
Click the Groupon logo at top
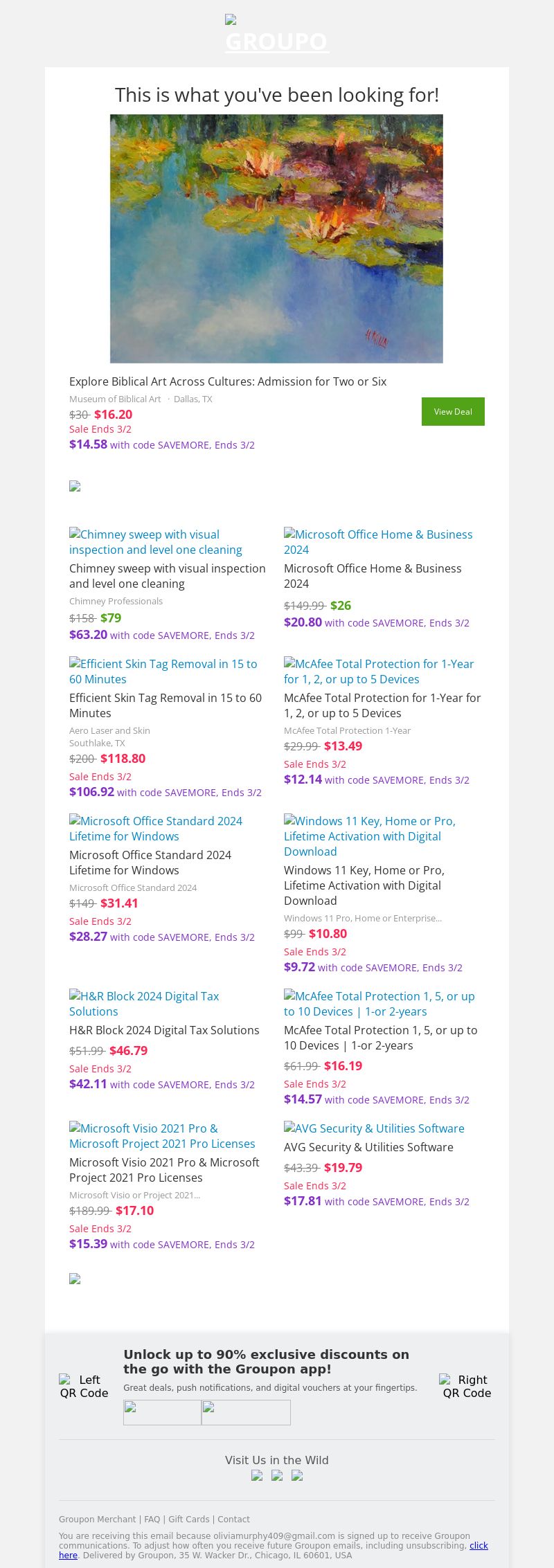(x=277, y=36)
